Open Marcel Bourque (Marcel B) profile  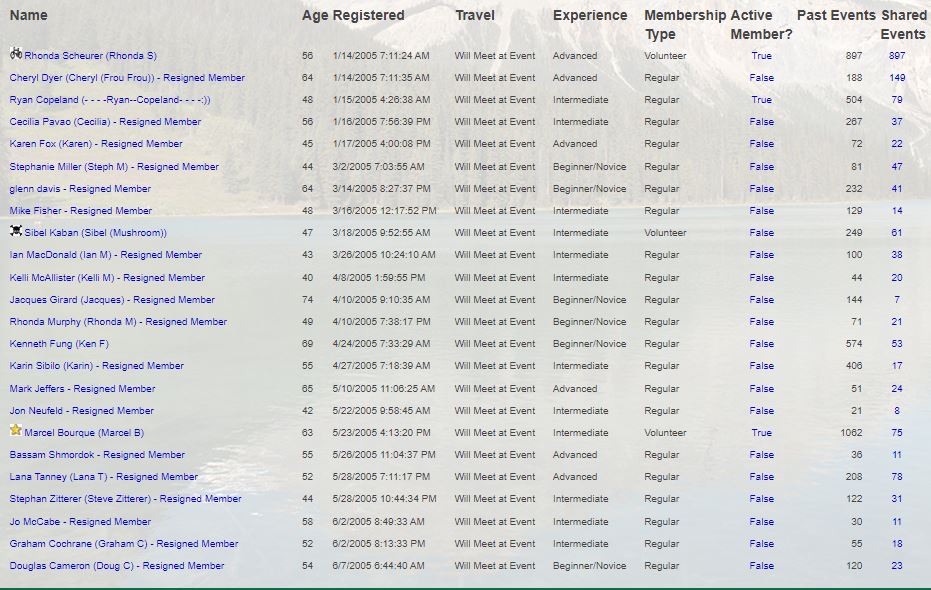[84, 433]
